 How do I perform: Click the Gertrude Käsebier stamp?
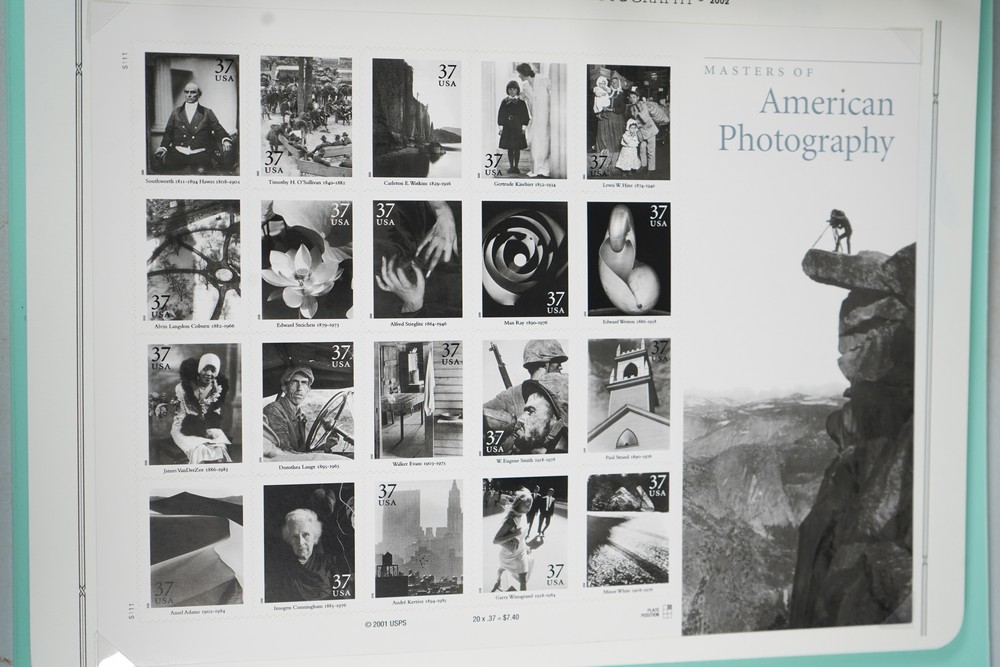(524, 120)
